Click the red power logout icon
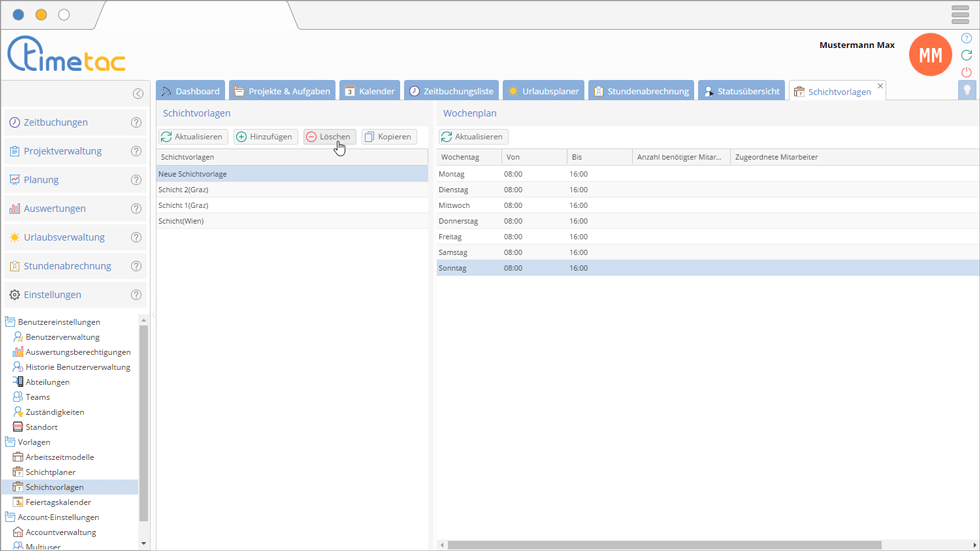This screenshot has width=980, height=551. pyautogui.click(x=966, y=72)
